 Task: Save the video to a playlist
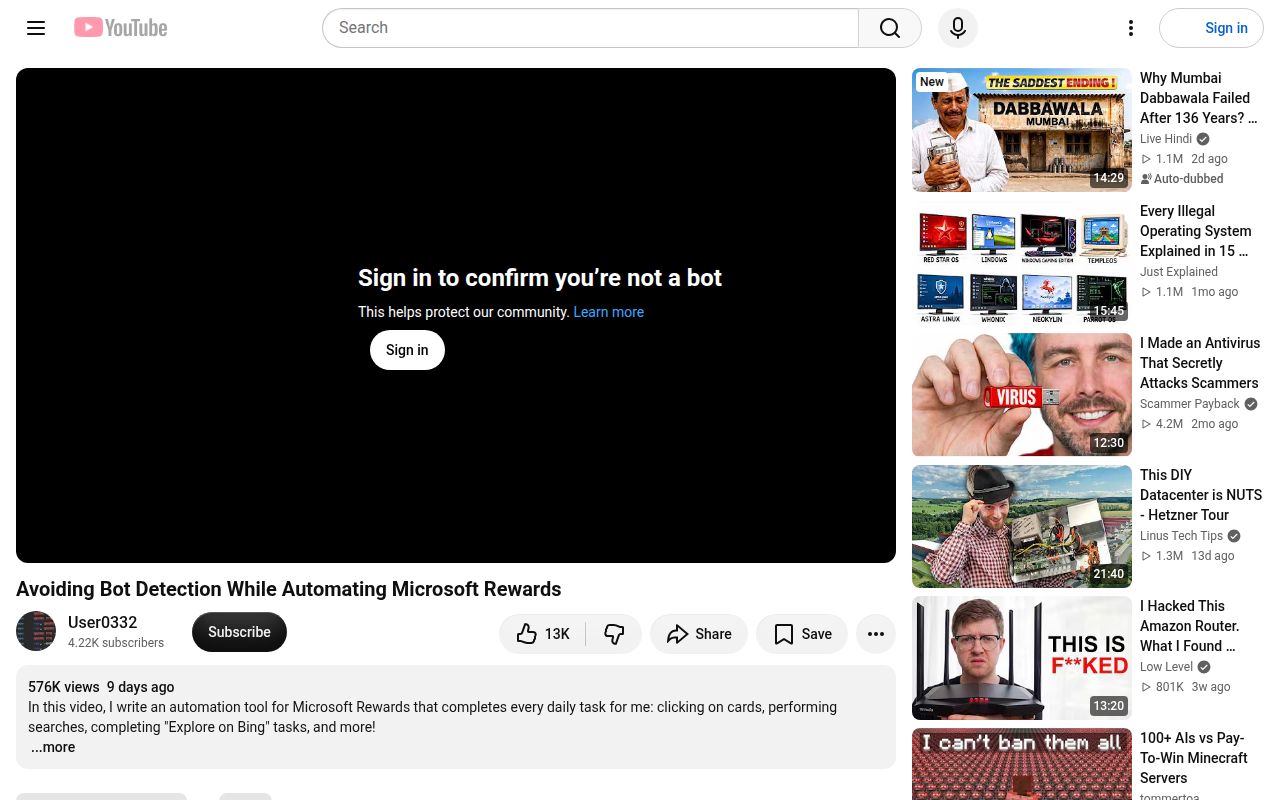(802, 634)
